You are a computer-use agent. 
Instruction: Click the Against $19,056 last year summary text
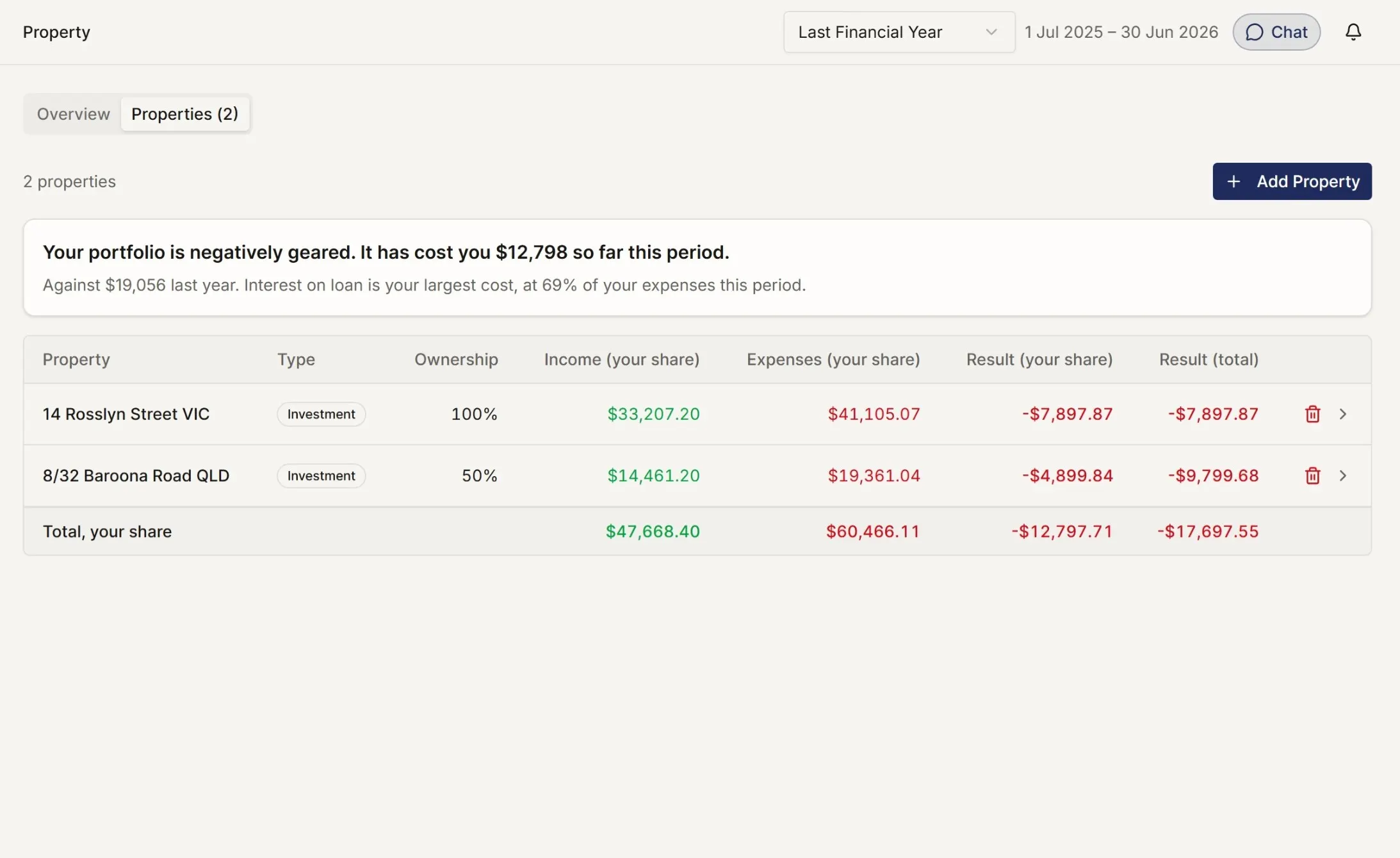(x=424, y=285)
